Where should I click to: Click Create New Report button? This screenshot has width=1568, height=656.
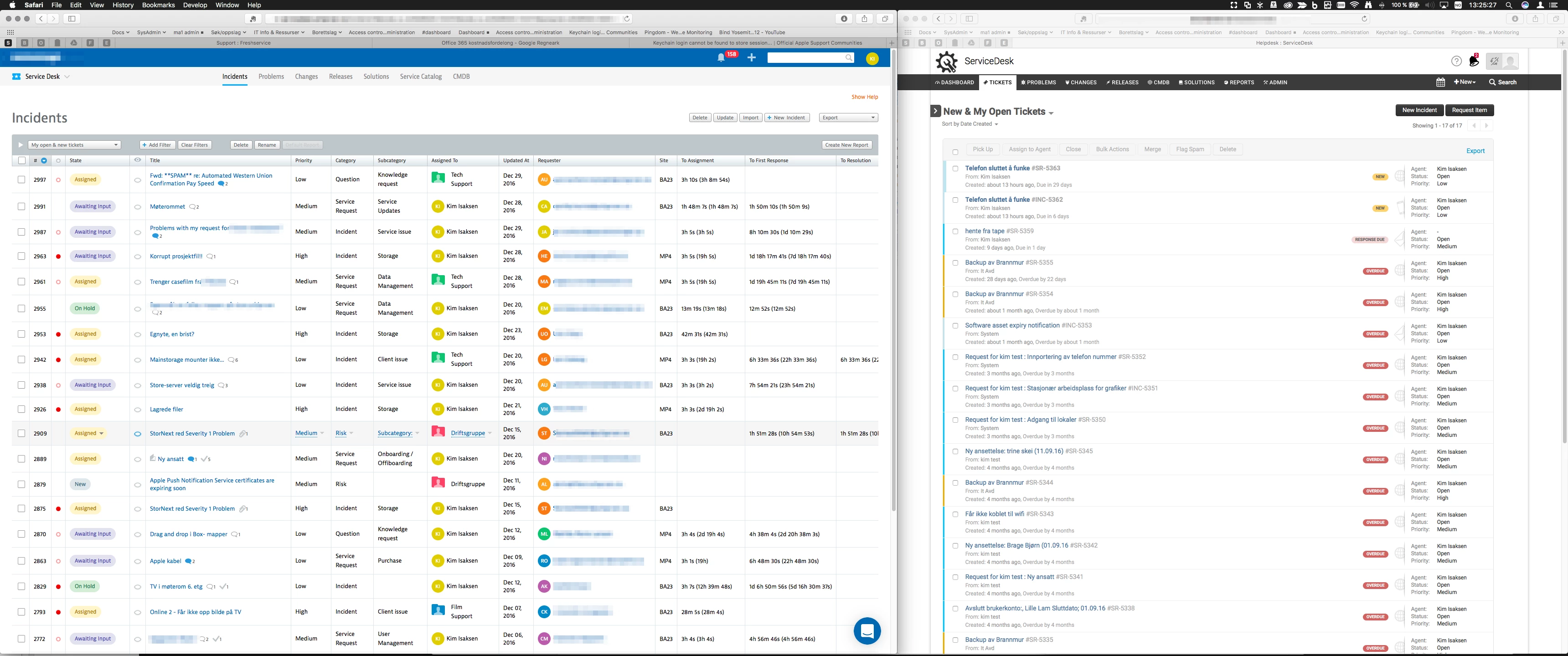(x=847, y=145)
